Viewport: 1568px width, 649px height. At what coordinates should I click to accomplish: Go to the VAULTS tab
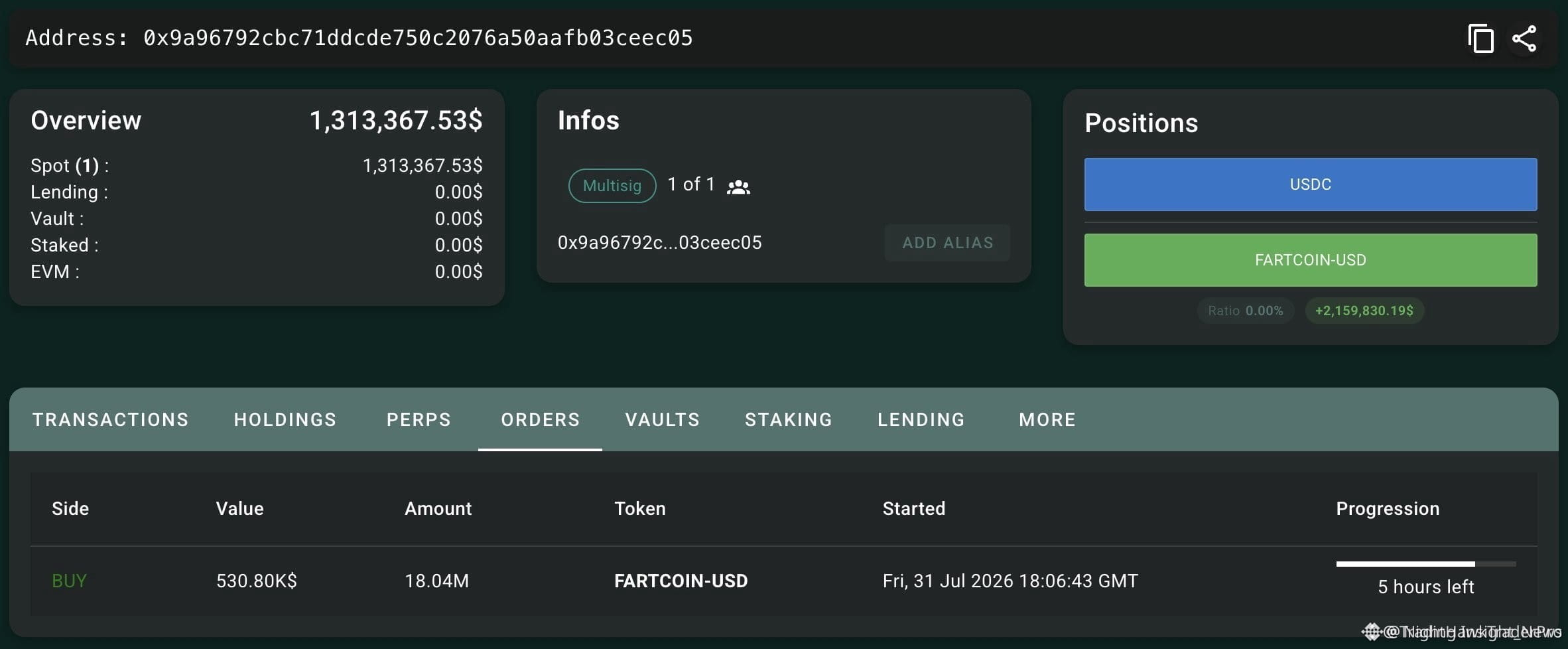click(x=663, y=419)
